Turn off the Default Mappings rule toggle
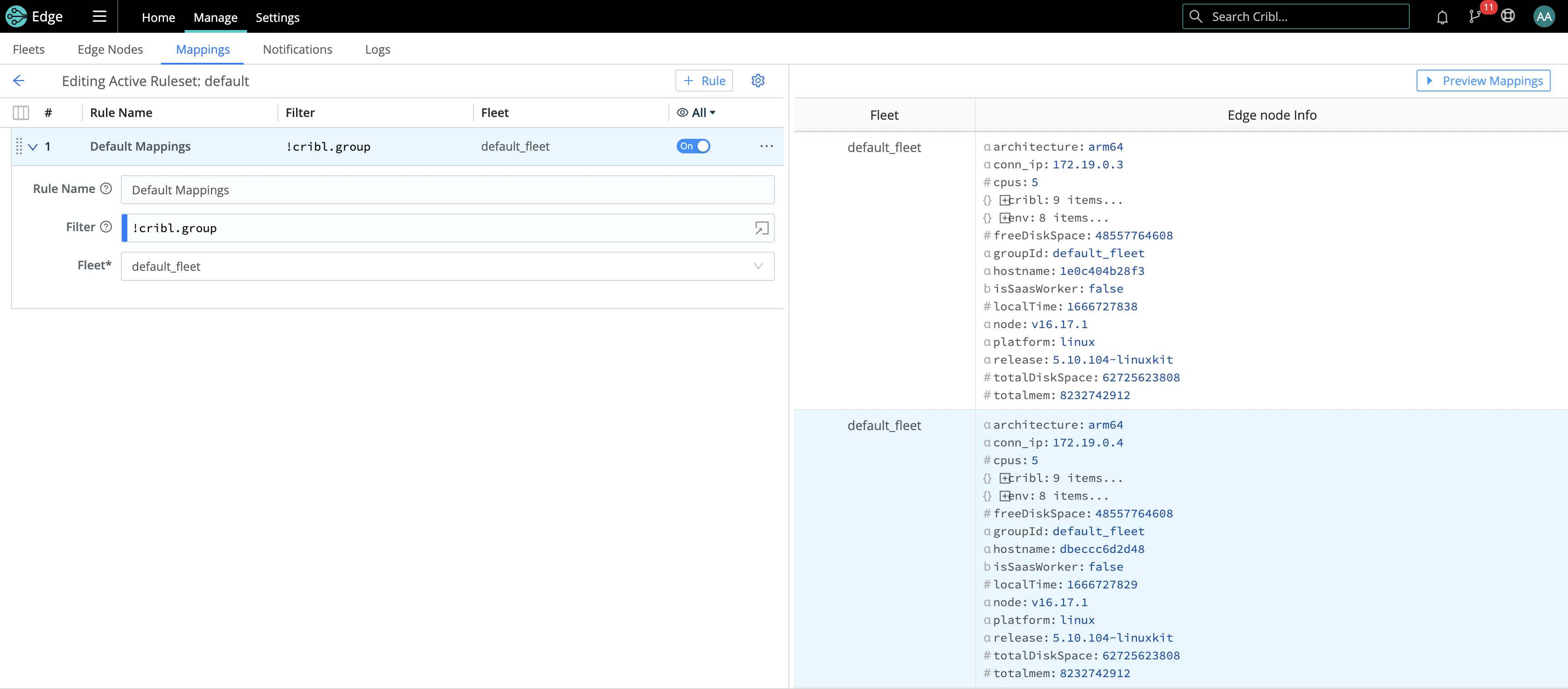 (x=694, y=146)
